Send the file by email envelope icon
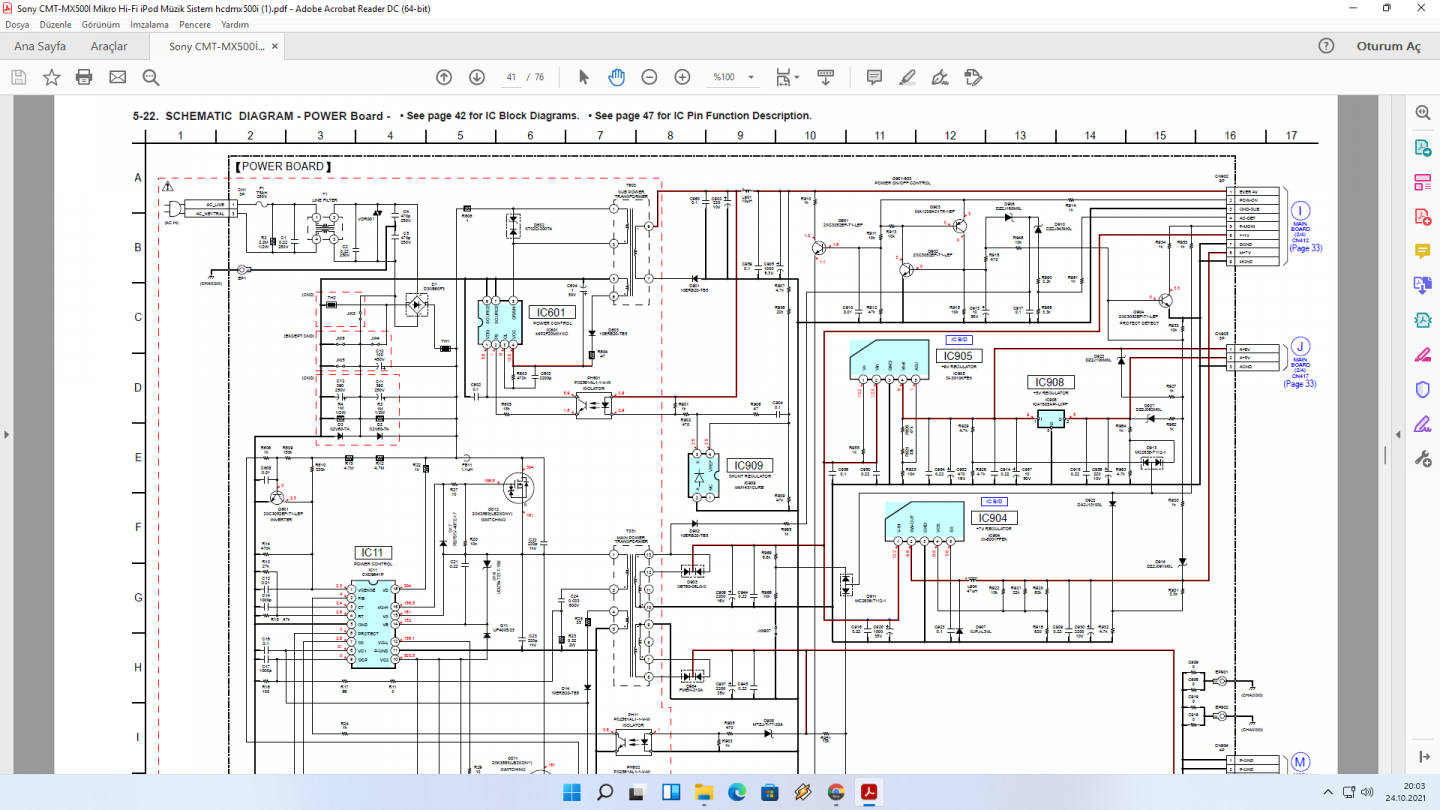 (118, 77)
